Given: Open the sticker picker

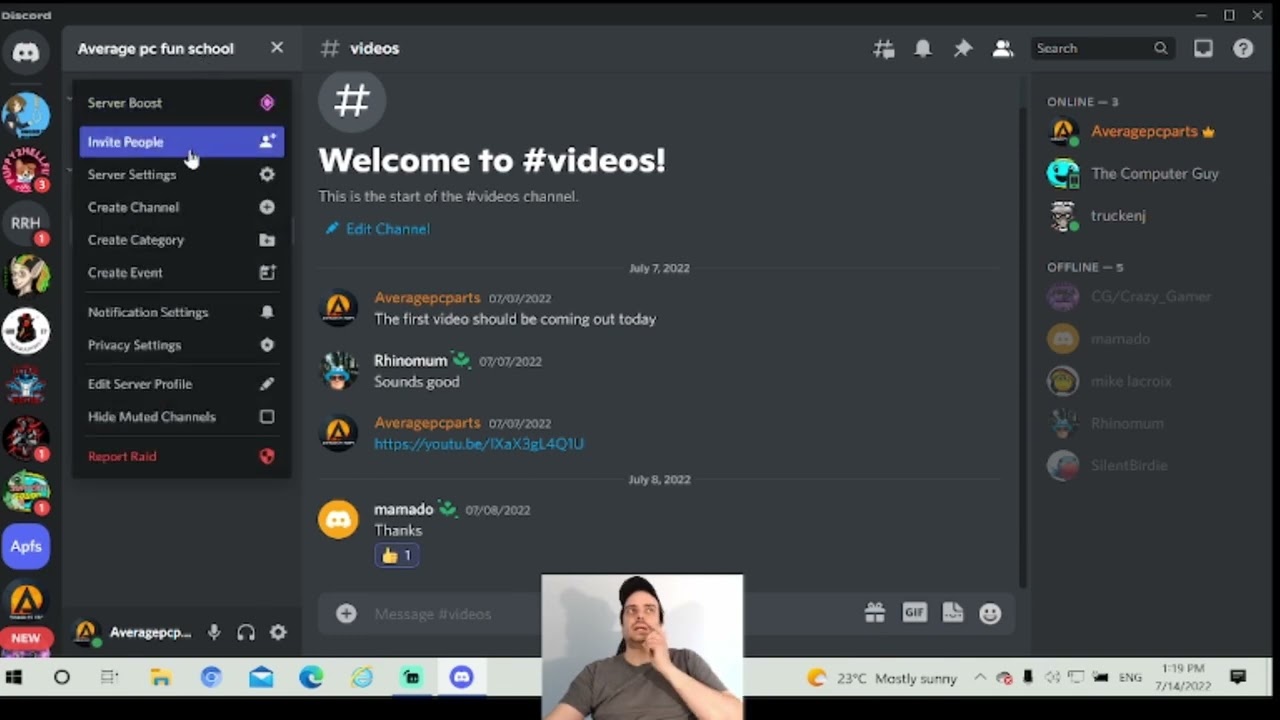Looking at the screenshot, I should click(952, 613).
